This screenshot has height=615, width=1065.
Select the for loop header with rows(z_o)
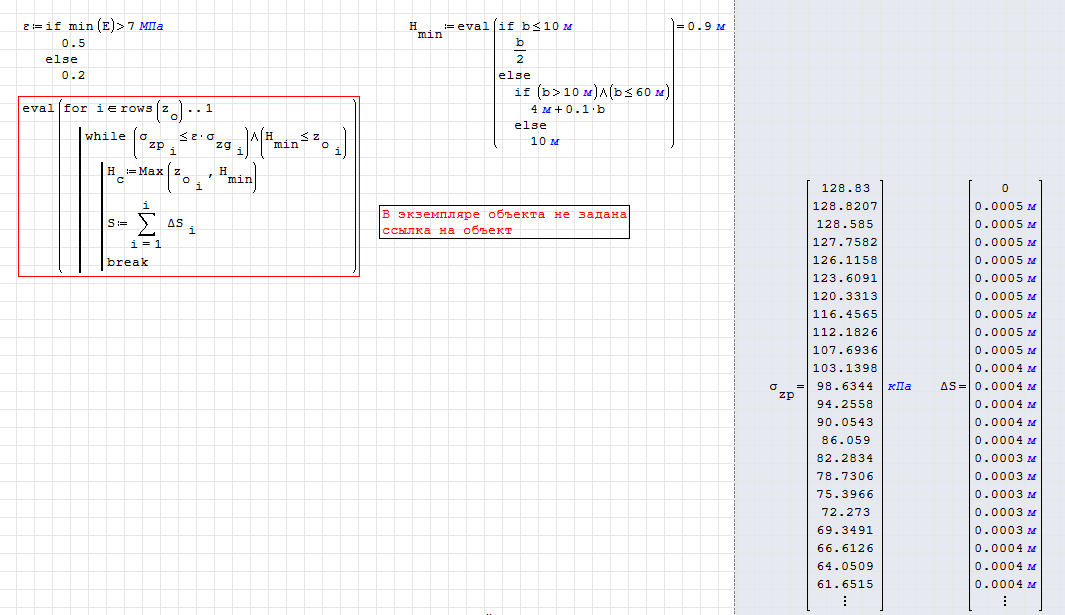138,109
